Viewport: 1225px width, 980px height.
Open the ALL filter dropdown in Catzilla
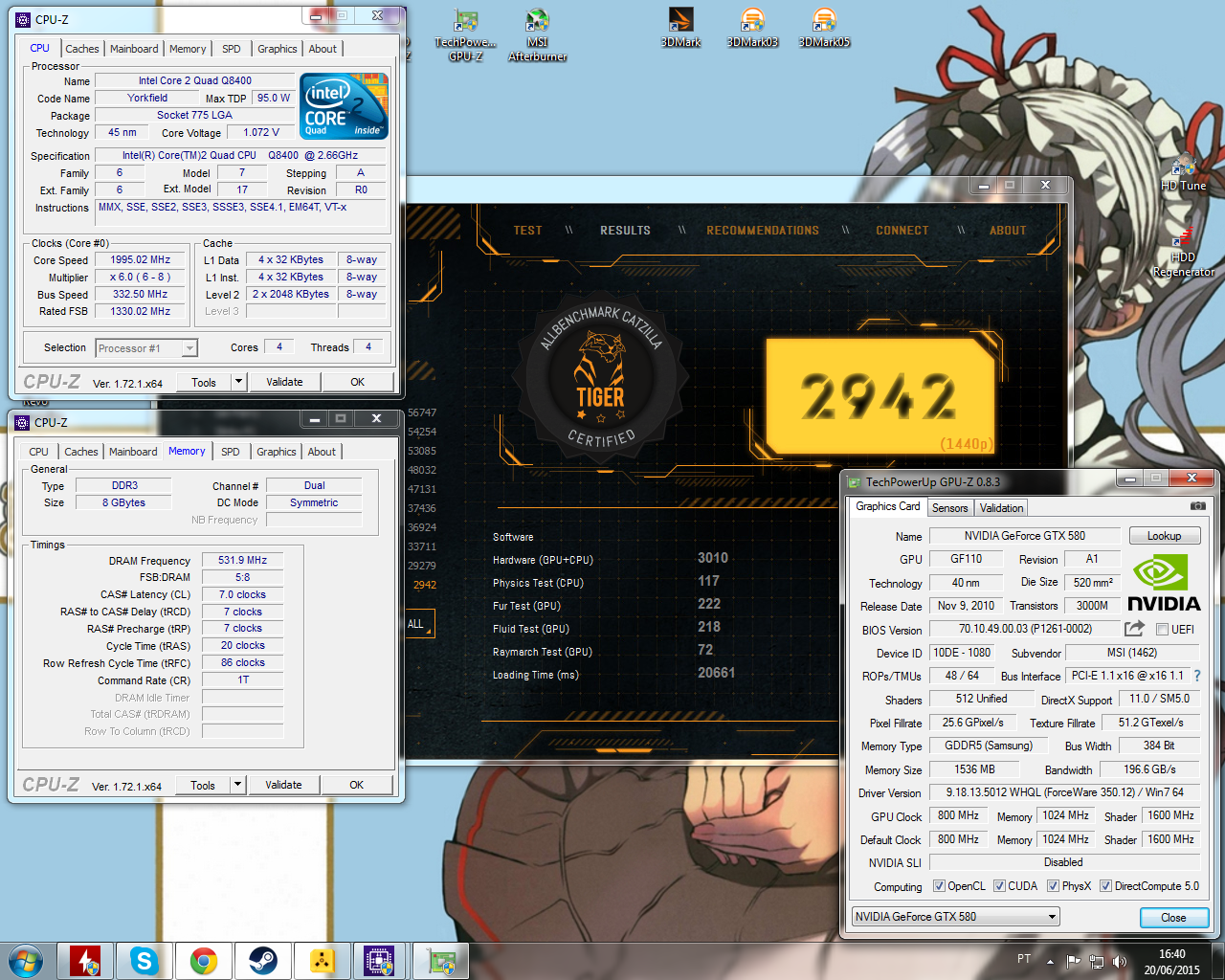420,624
